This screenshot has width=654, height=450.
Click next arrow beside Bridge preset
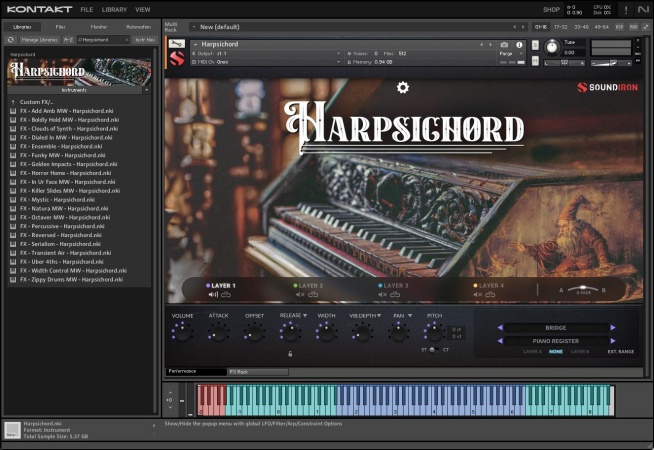tap(613, 327)
